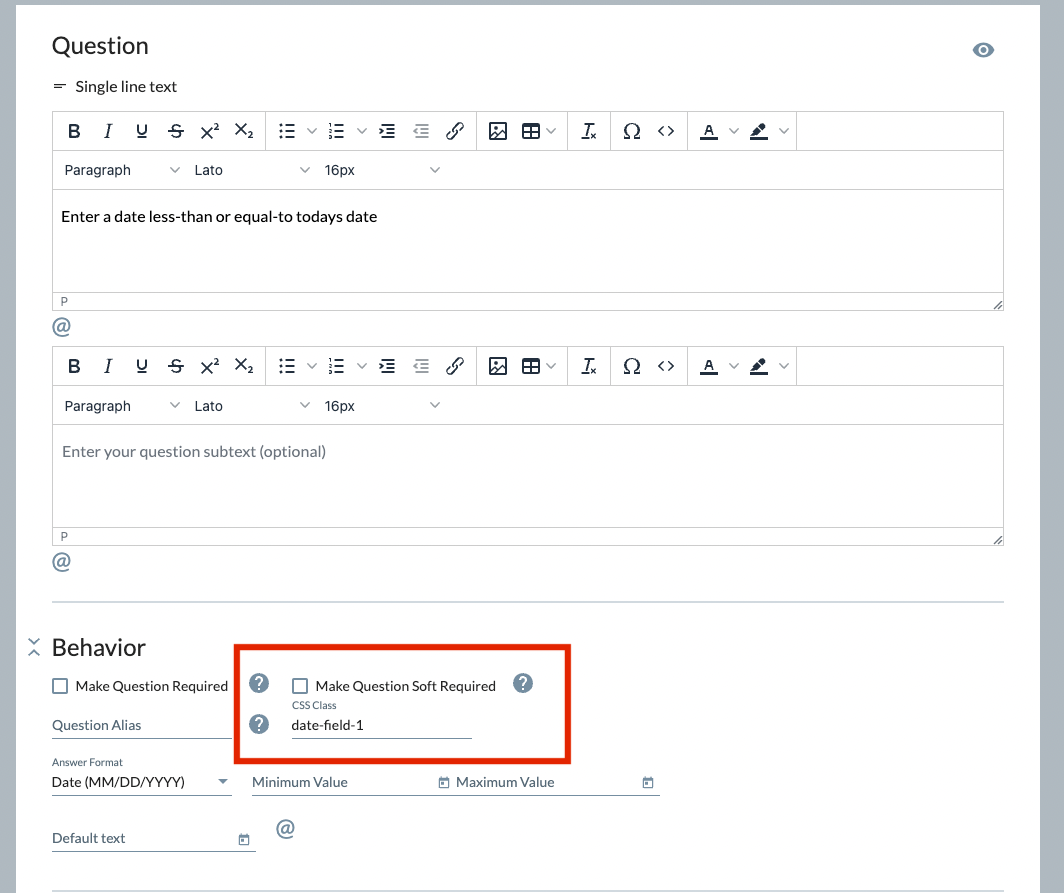Toggle the preview eye icon

click(984, 49)
